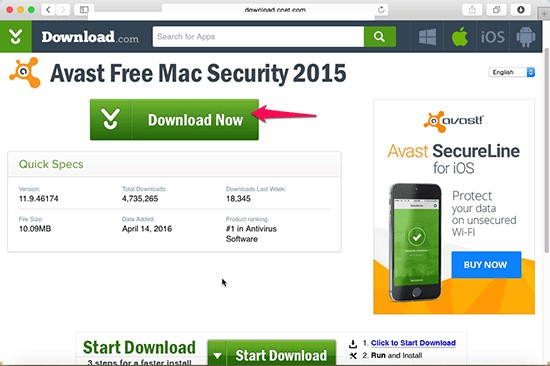Go back with Safari's back arrow
This screenshot has width=550, height=366.
pos(48,10)
